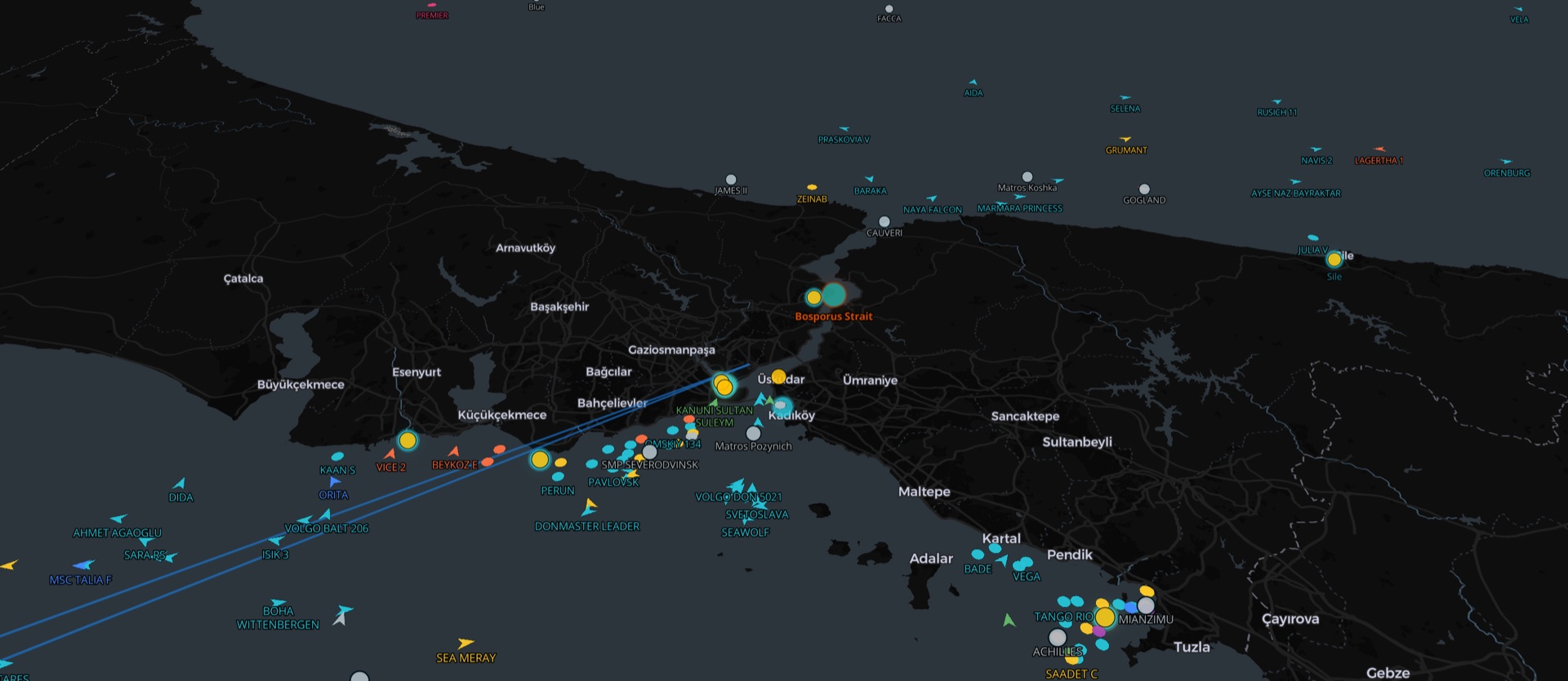1568x681 pixels.
Task: Select the ISIK 3 label
Action: pos(275,555)
